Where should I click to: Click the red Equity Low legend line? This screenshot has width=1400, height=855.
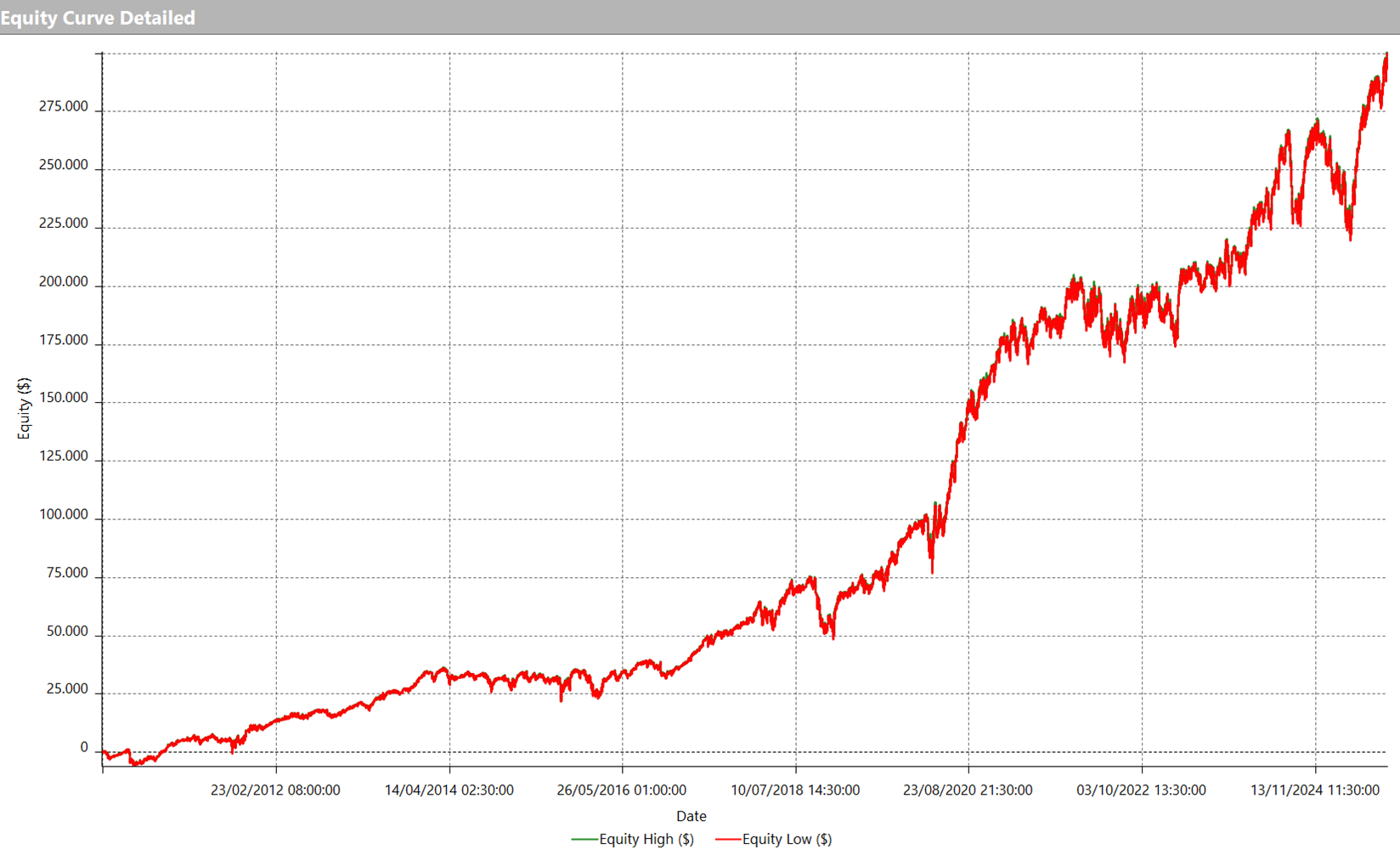pyautogui.click(x=728, y=839)
